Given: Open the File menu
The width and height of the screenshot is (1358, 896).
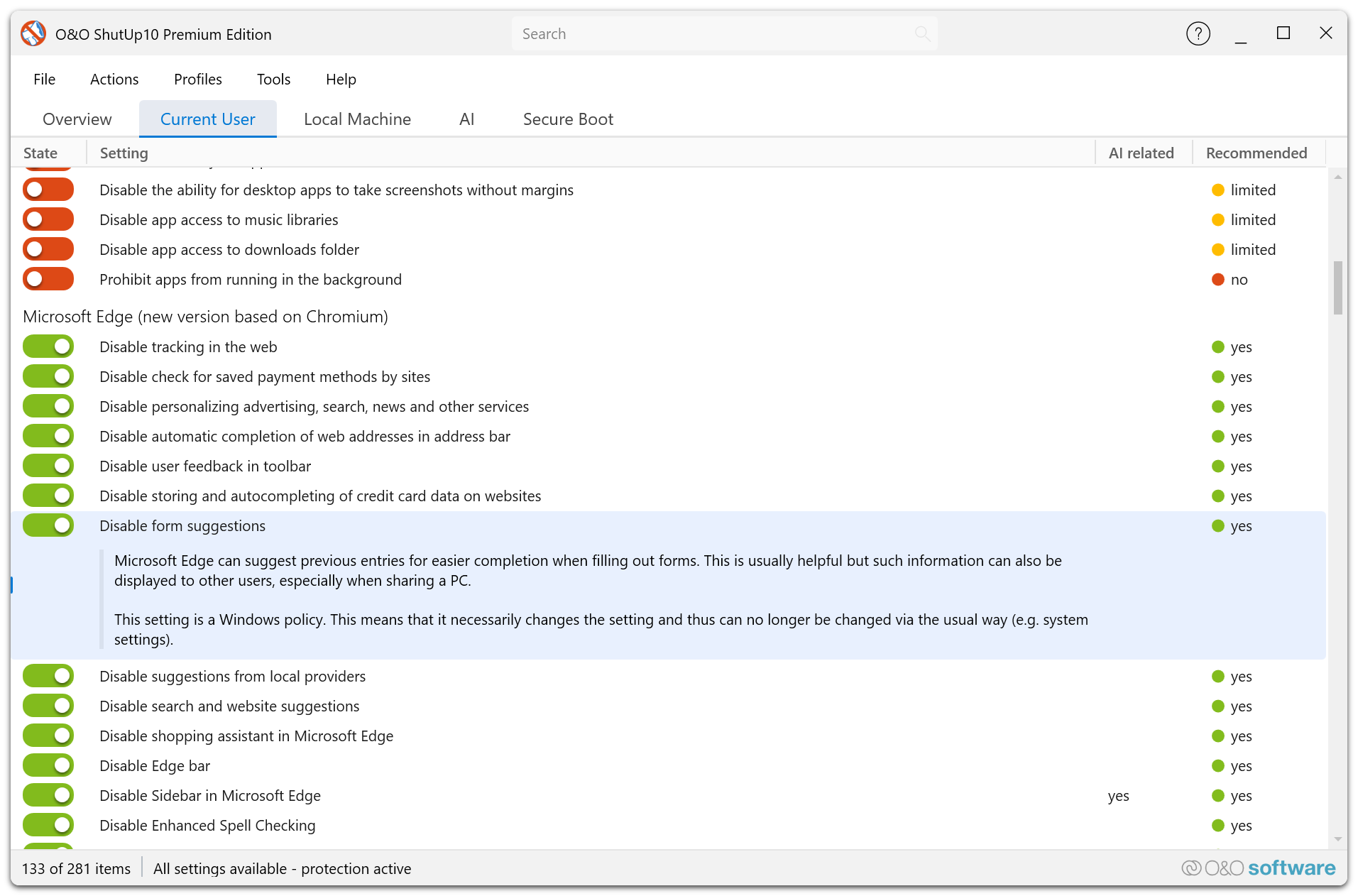Looking at the screenshot, I should (x=44, y=80).
